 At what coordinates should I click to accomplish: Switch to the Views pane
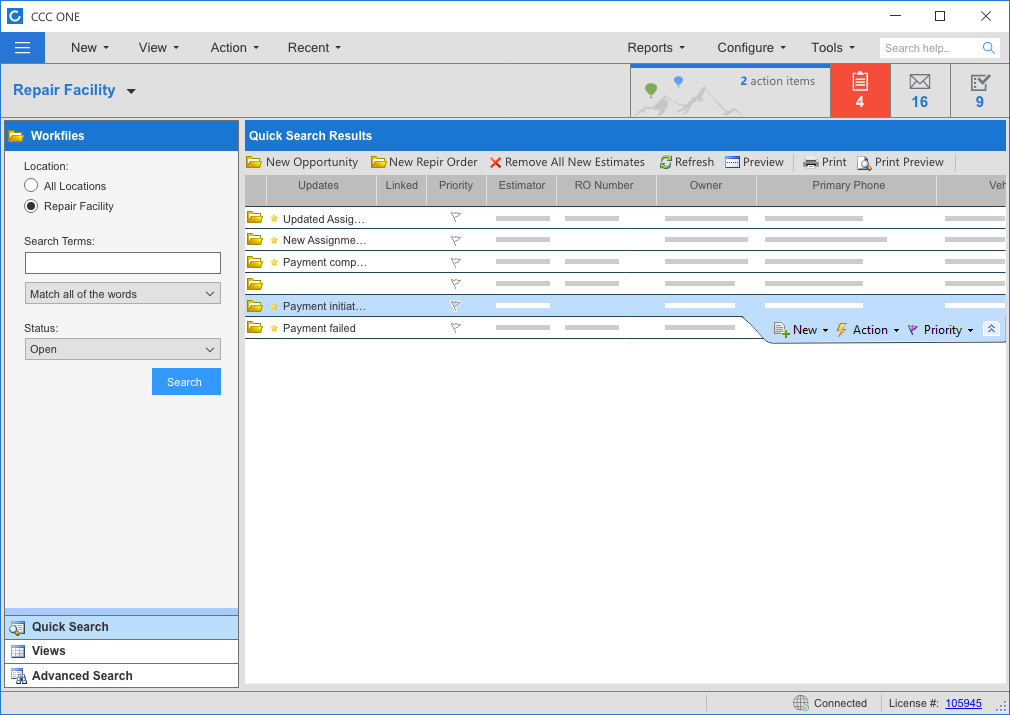[122, 651]
